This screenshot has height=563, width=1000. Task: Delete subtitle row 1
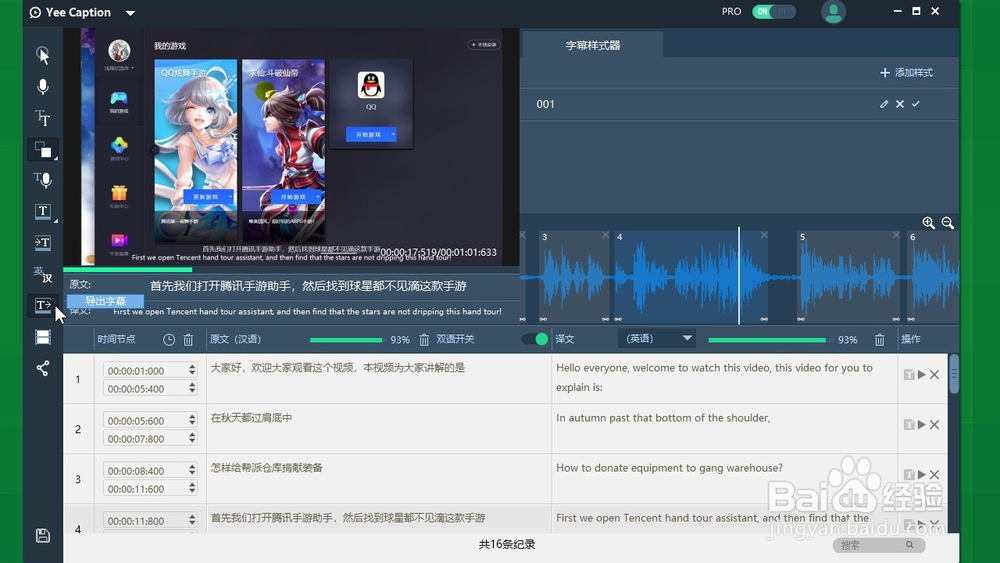pos(934,374)
